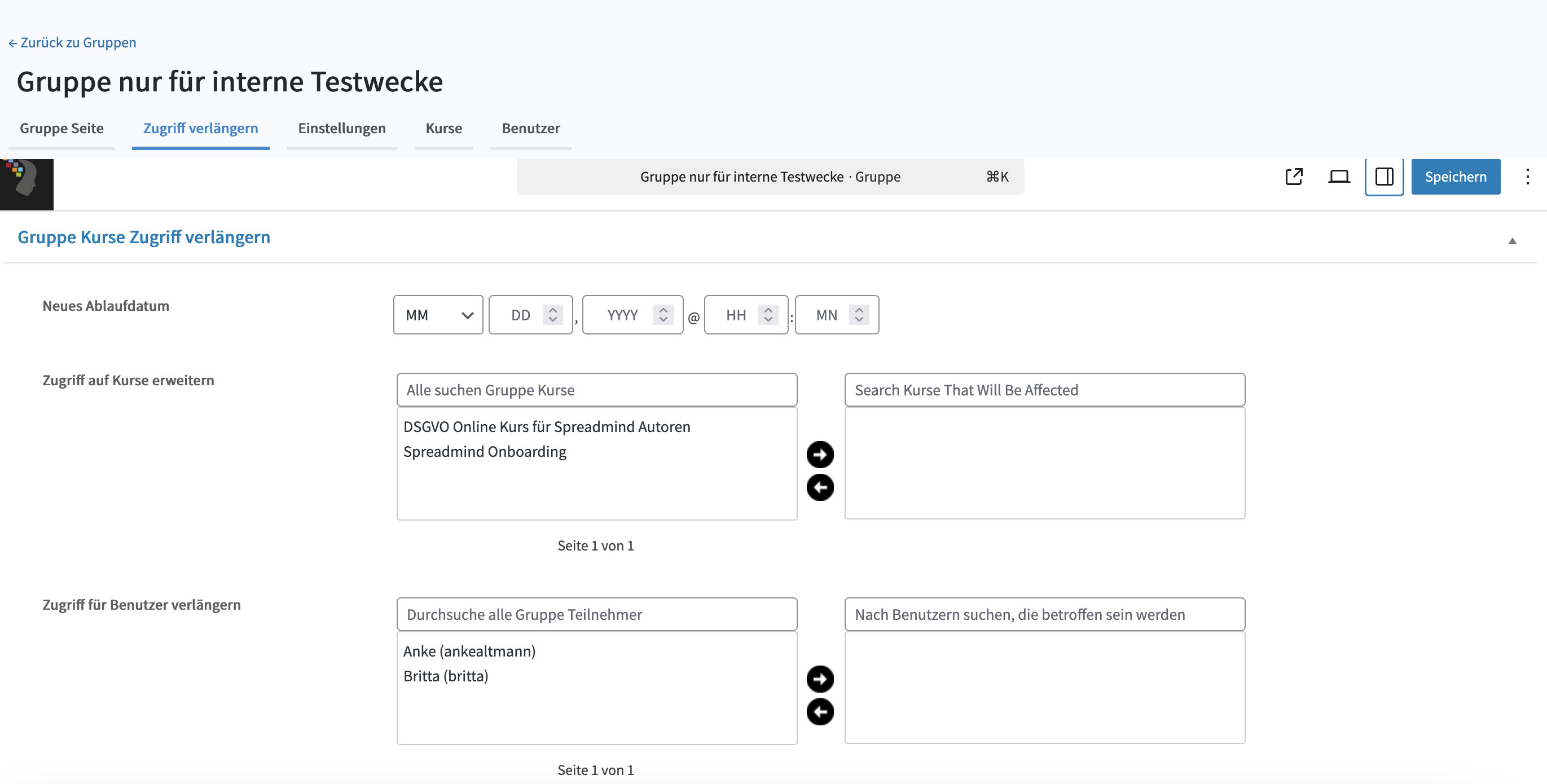Open group page in new tab icon
This screenshot has width=1547, height=784.
click(x=1294, y=177)
